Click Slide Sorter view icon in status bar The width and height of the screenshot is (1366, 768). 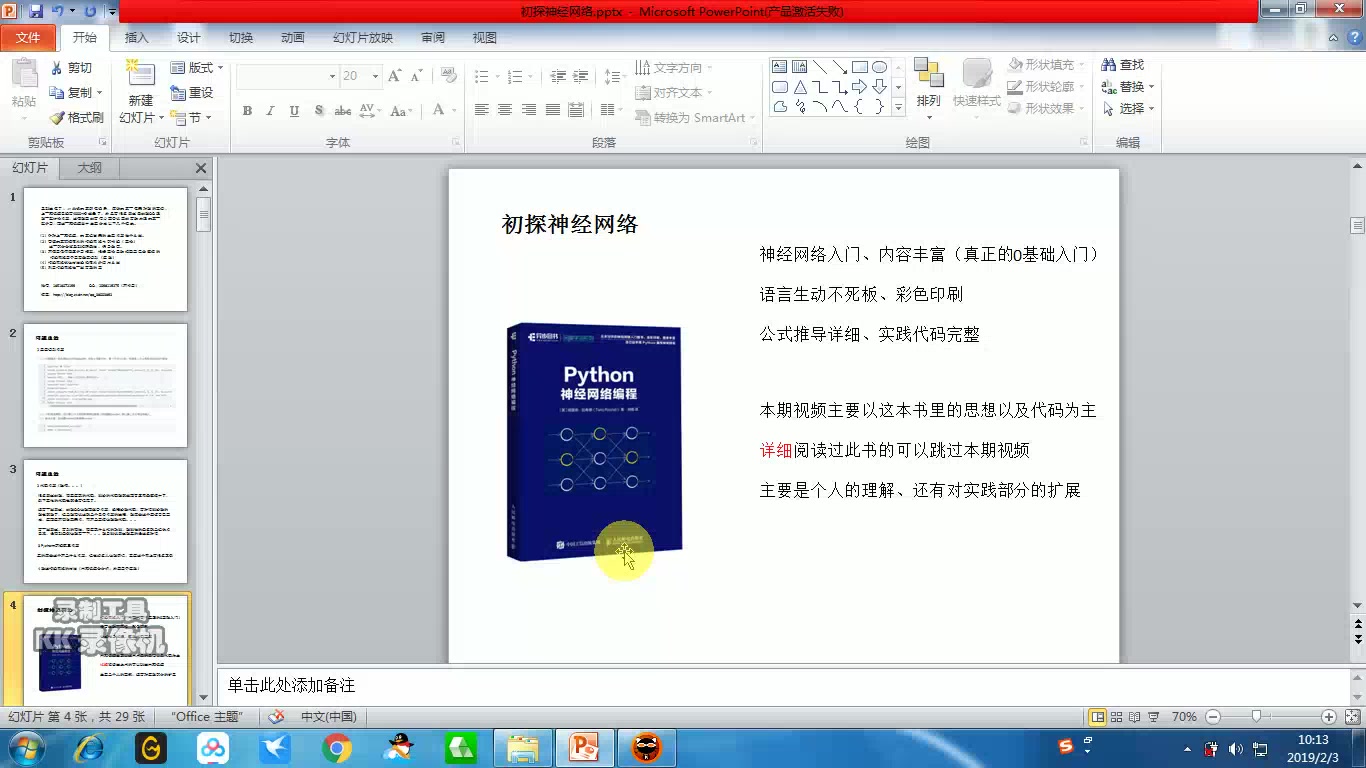[1116, 717]
